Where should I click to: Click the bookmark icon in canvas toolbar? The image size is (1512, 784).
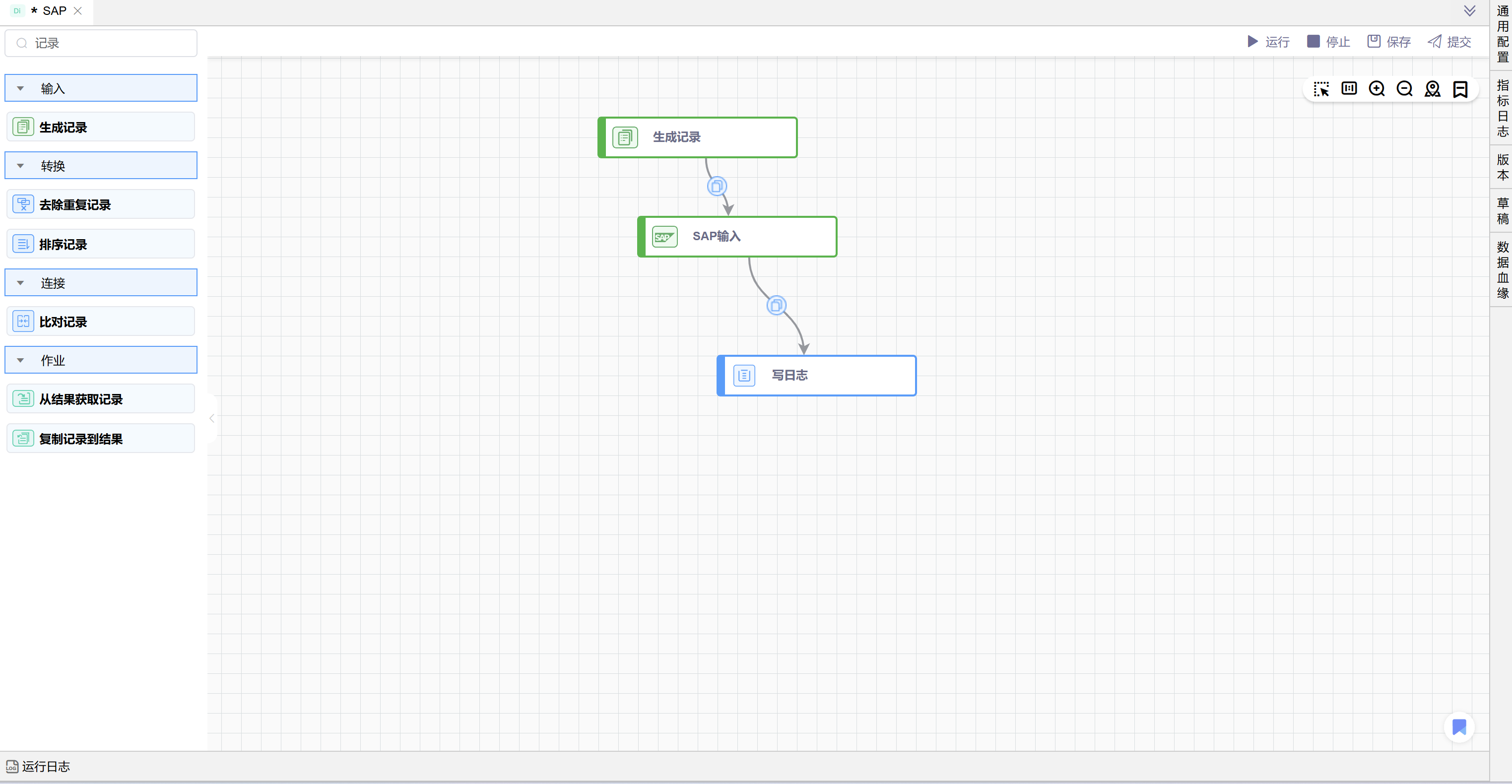[1460, 89]
